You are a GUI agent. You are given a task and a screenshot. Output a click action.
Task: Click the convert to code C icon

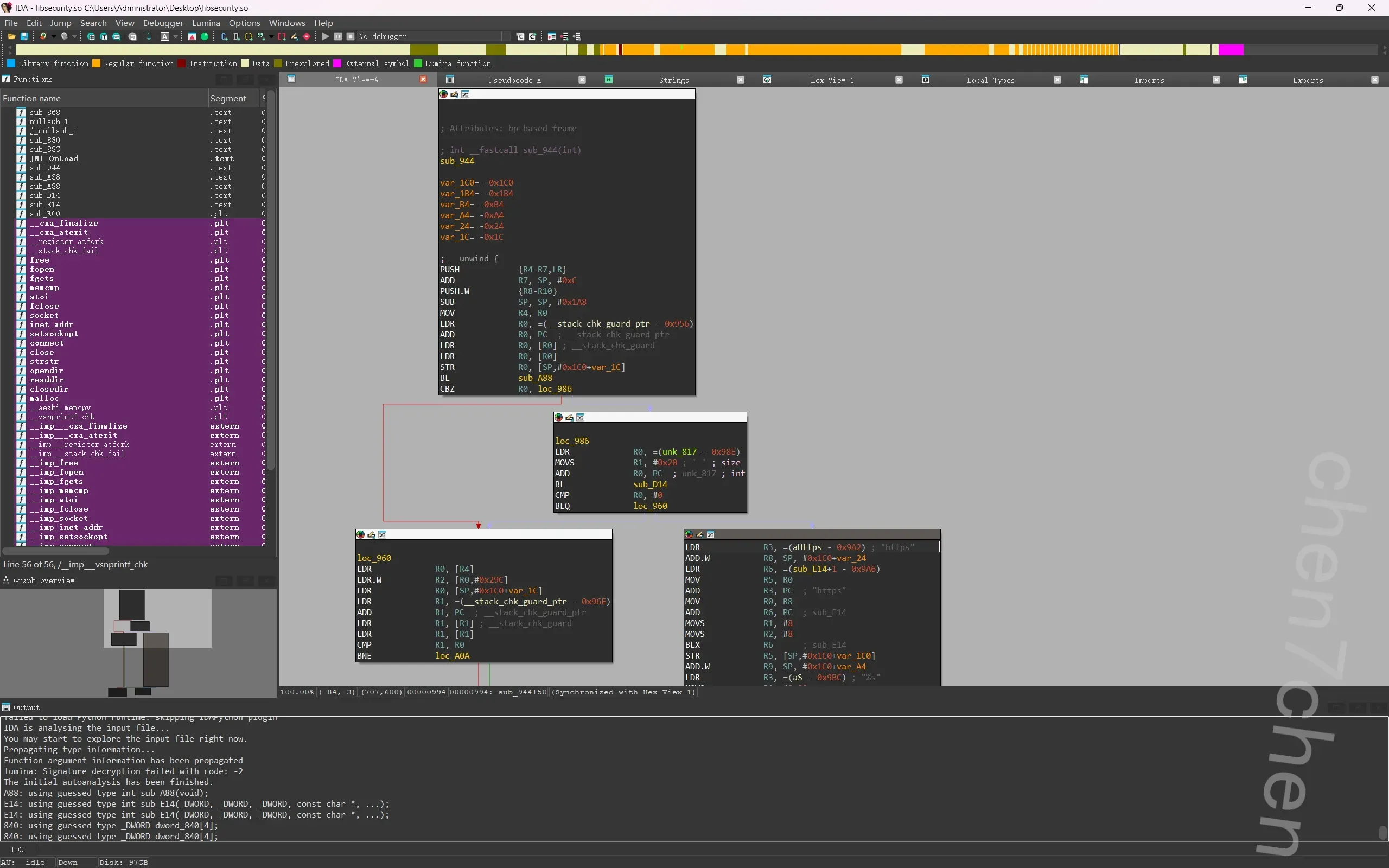coord(225,36)
